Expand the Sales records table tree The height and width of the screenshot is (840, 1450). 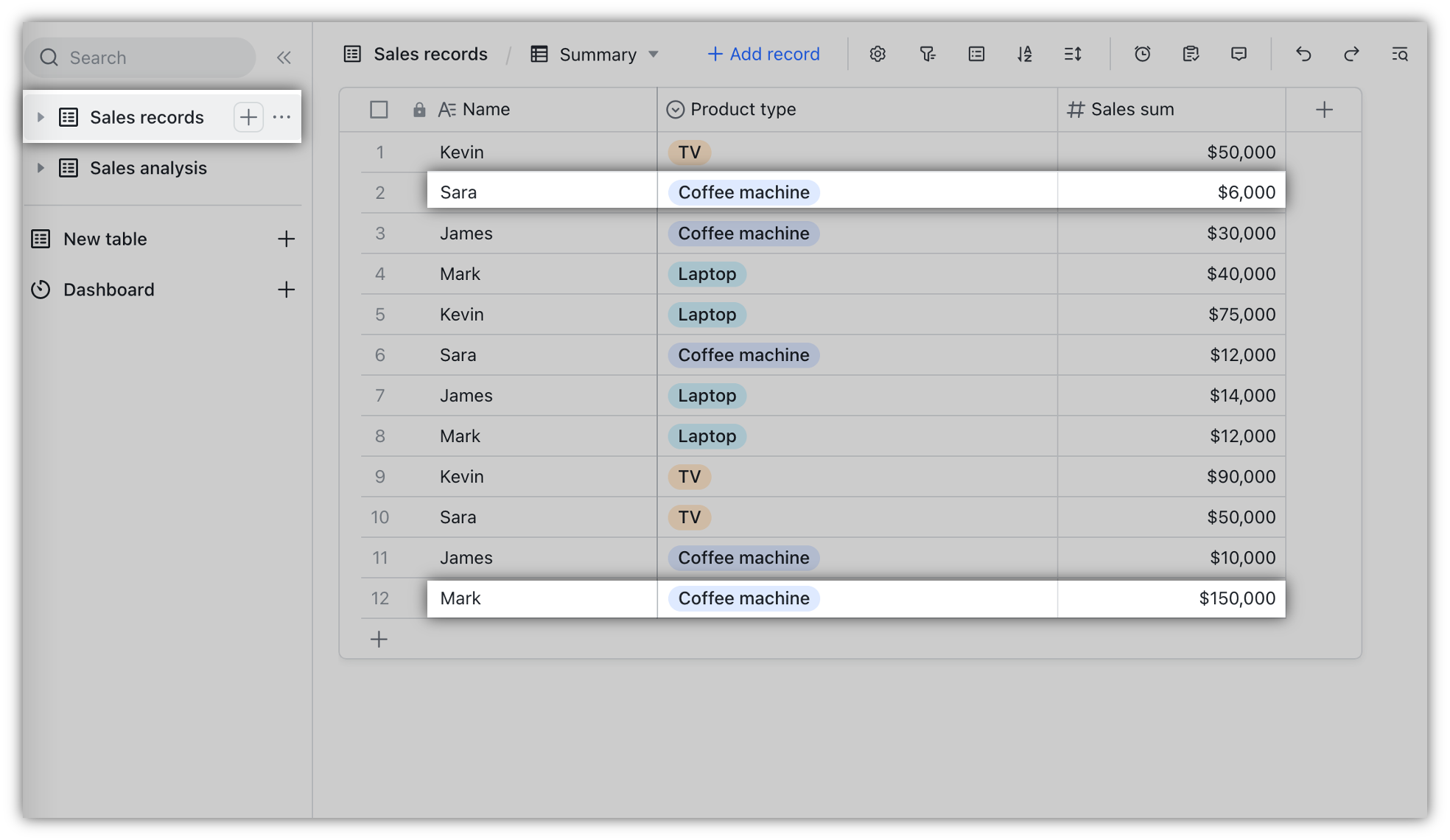click(38, 116)
